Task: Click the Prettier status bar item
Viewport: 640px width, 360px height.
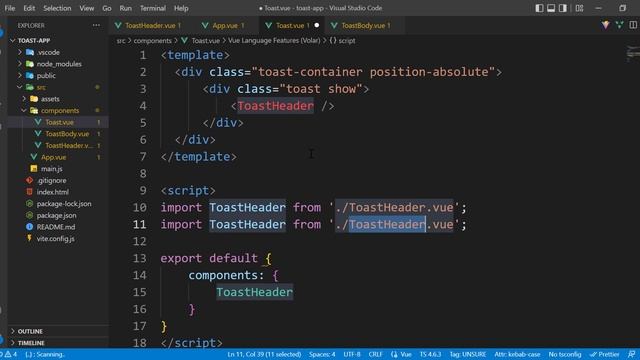Action: (x=604, y=354)
